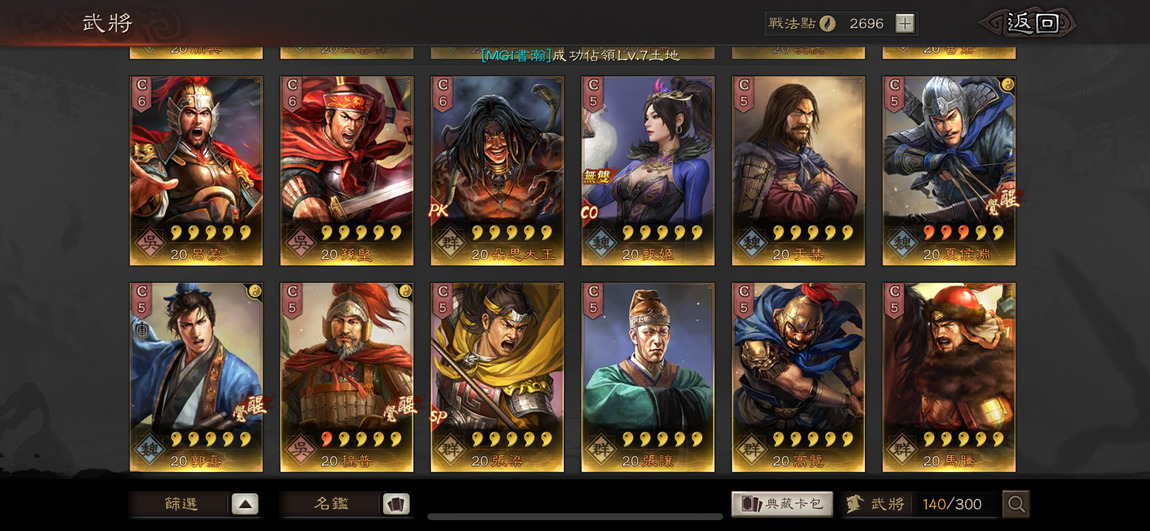Open the magnifier search icon
The image size is (1150, 531).
(x=1016, y=504)
